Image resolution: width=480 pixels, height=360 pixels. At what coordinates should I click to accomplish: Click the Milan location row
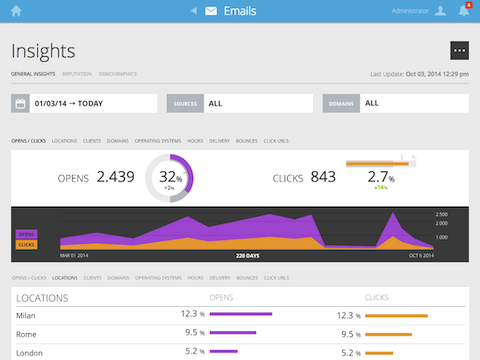240,315
